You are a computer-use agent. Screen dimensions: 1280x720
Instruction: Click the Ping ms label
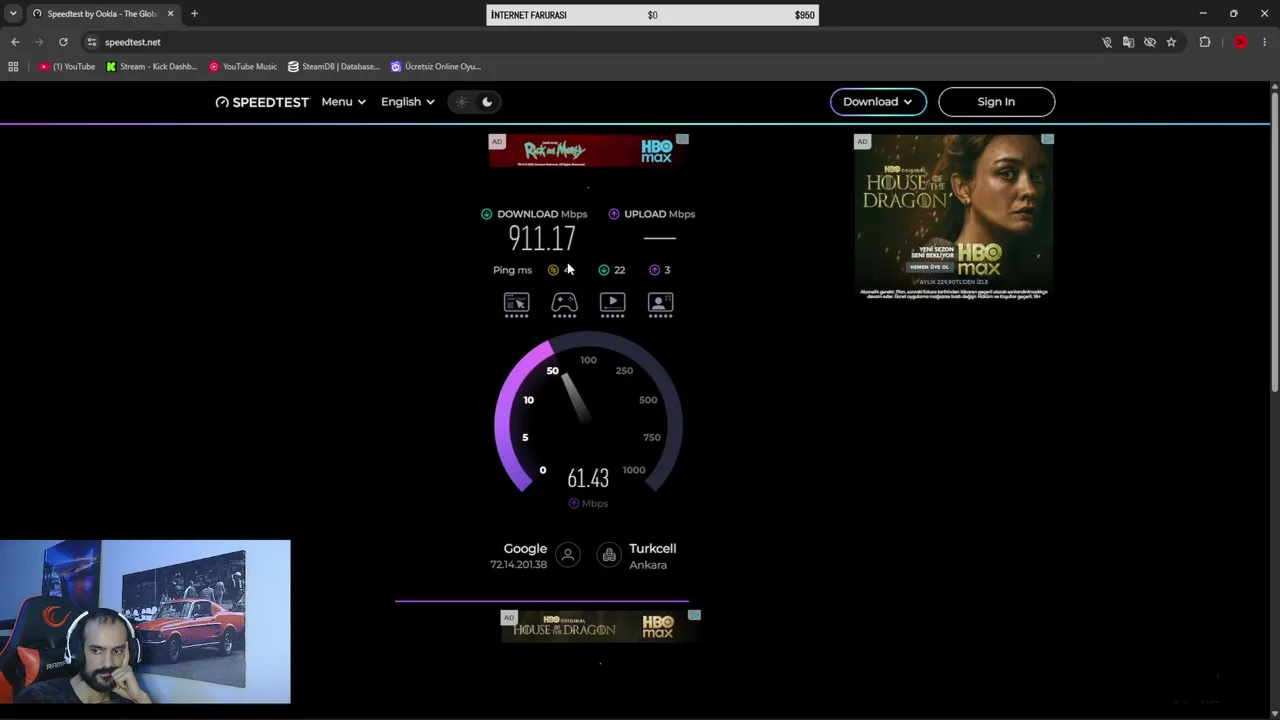tap(512, 270)
